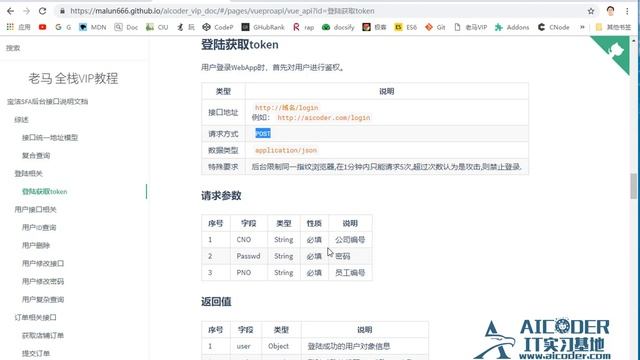The height and width of the screenshot is (360, 640).
Task: Open the 综述 sidebar section
Action: (21, 120)
